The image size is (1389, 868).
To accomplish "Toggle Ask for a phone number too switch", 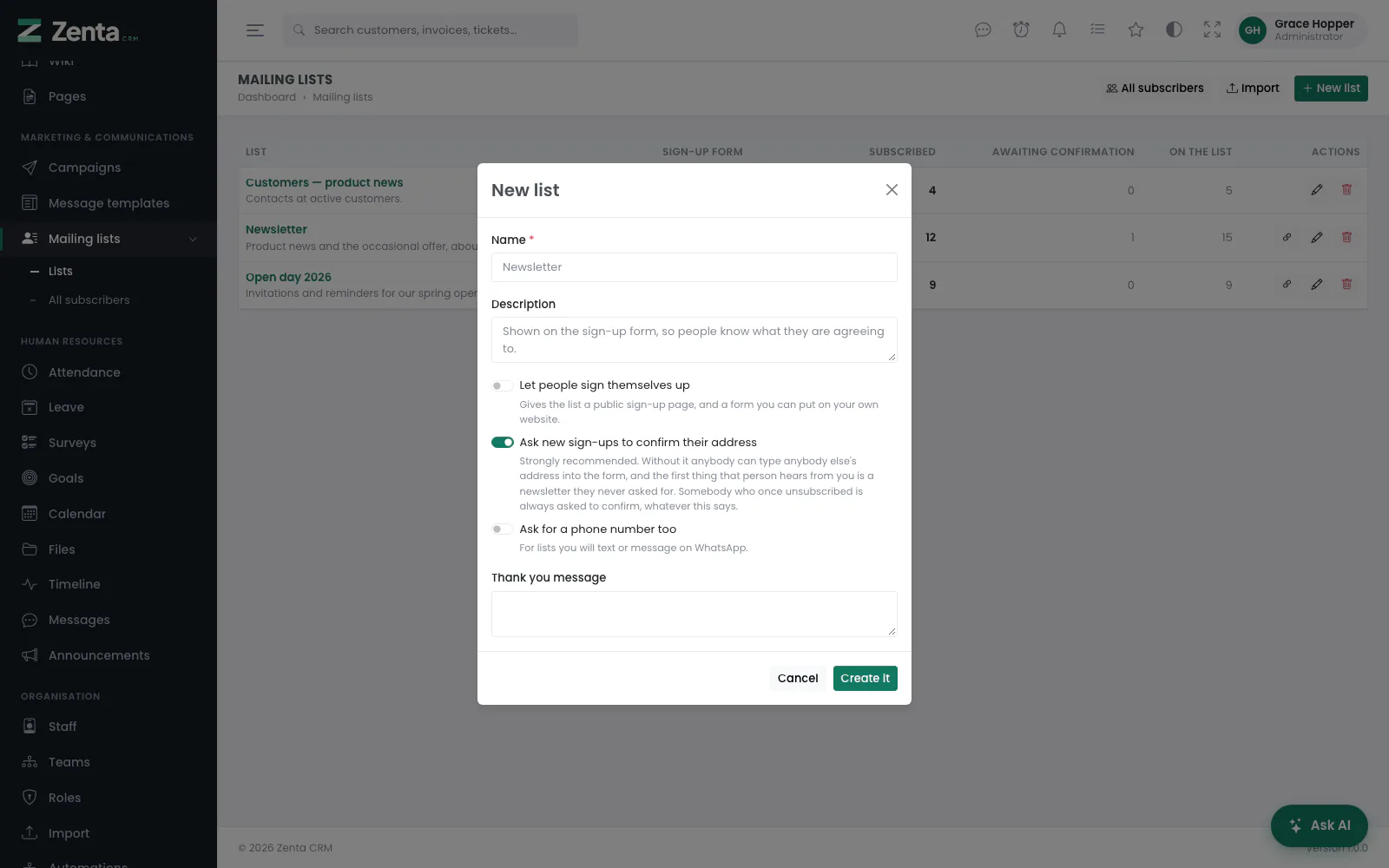I will pos(502,529).
